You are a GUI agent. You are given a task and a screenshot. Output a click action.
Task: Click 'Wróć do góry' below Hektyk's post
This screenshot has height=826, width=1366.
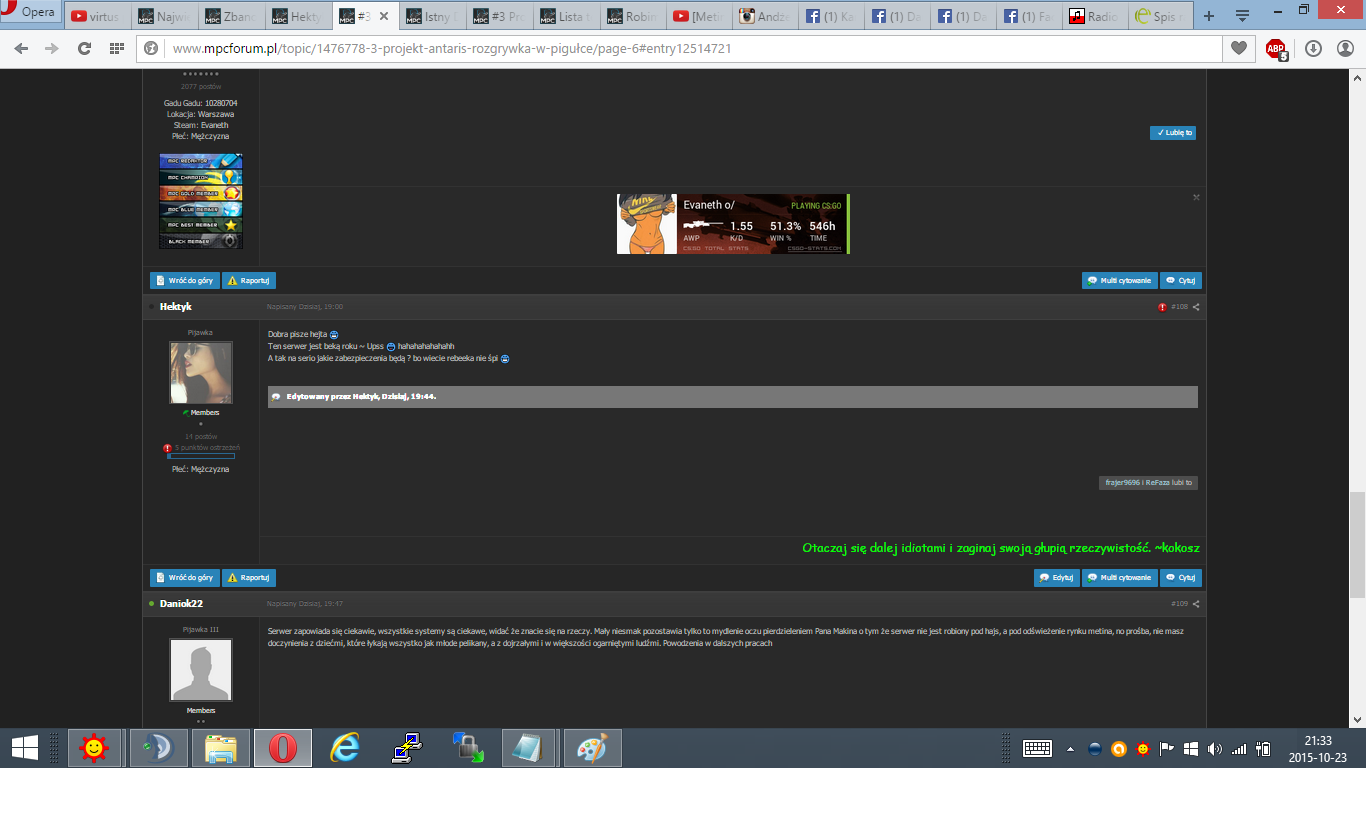point(185,578)
